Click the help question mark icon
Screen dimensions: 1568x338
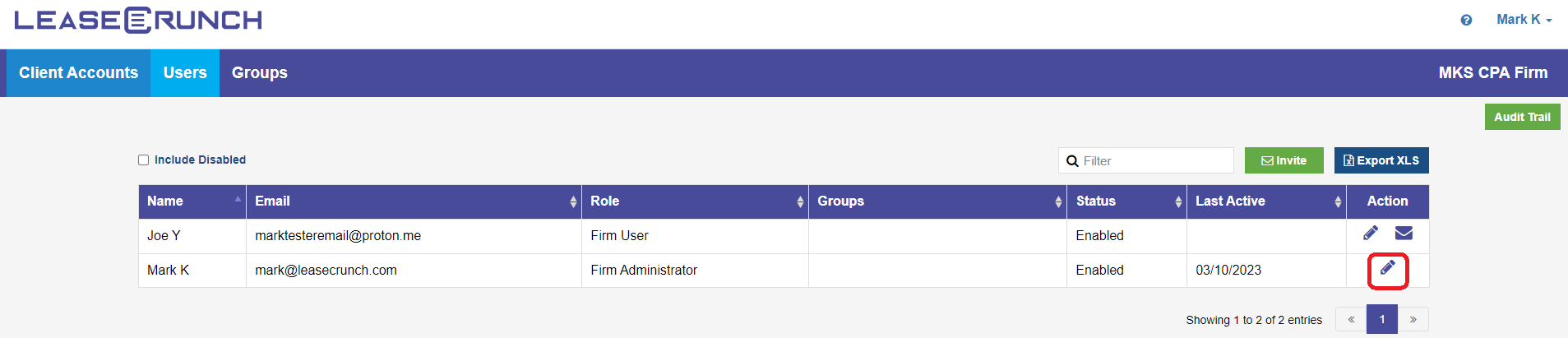pos(1466,20)
